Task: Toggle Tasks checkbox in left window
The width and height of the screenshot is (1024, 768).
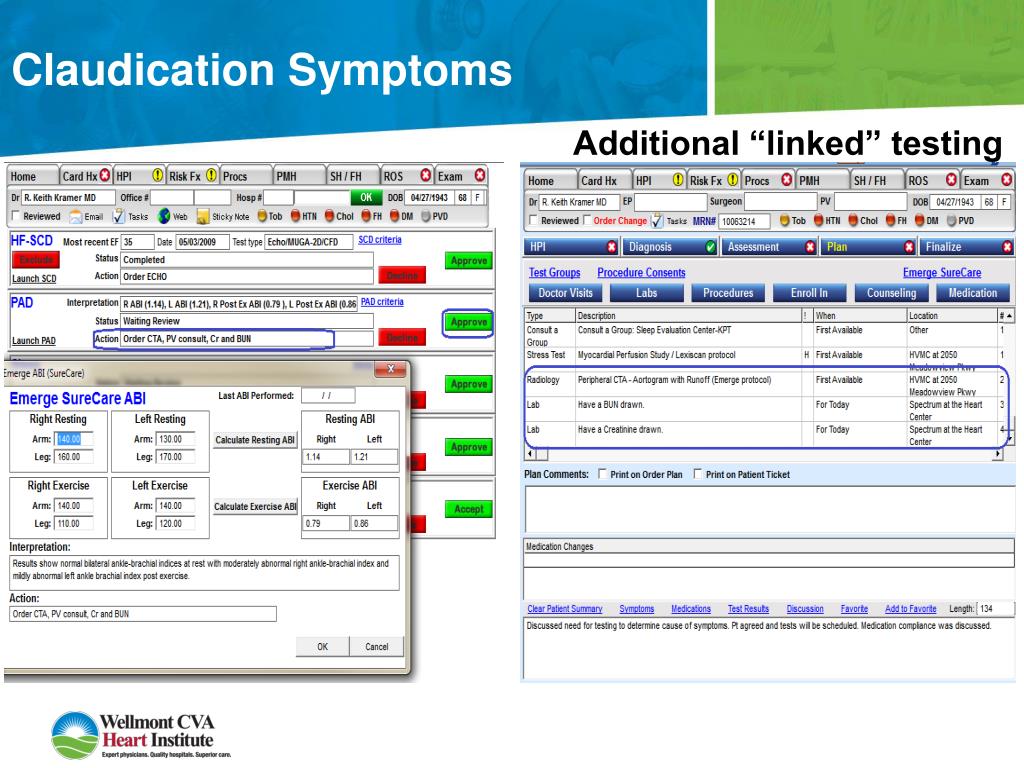Action: 118,216
